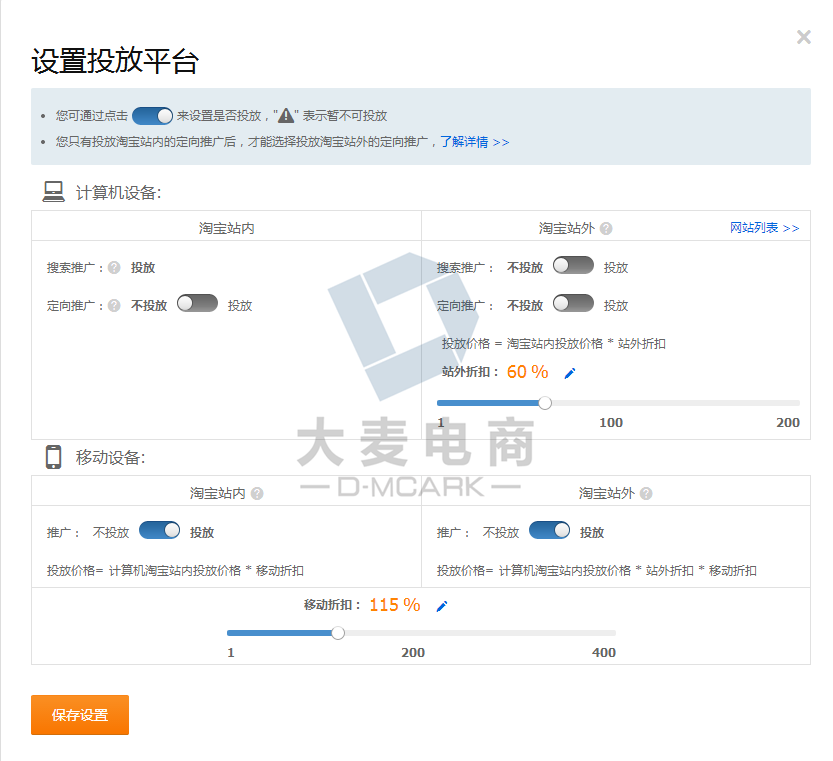Toggle mobile 淘宝站内 推广 switch
833x761 pixels.
159,530
